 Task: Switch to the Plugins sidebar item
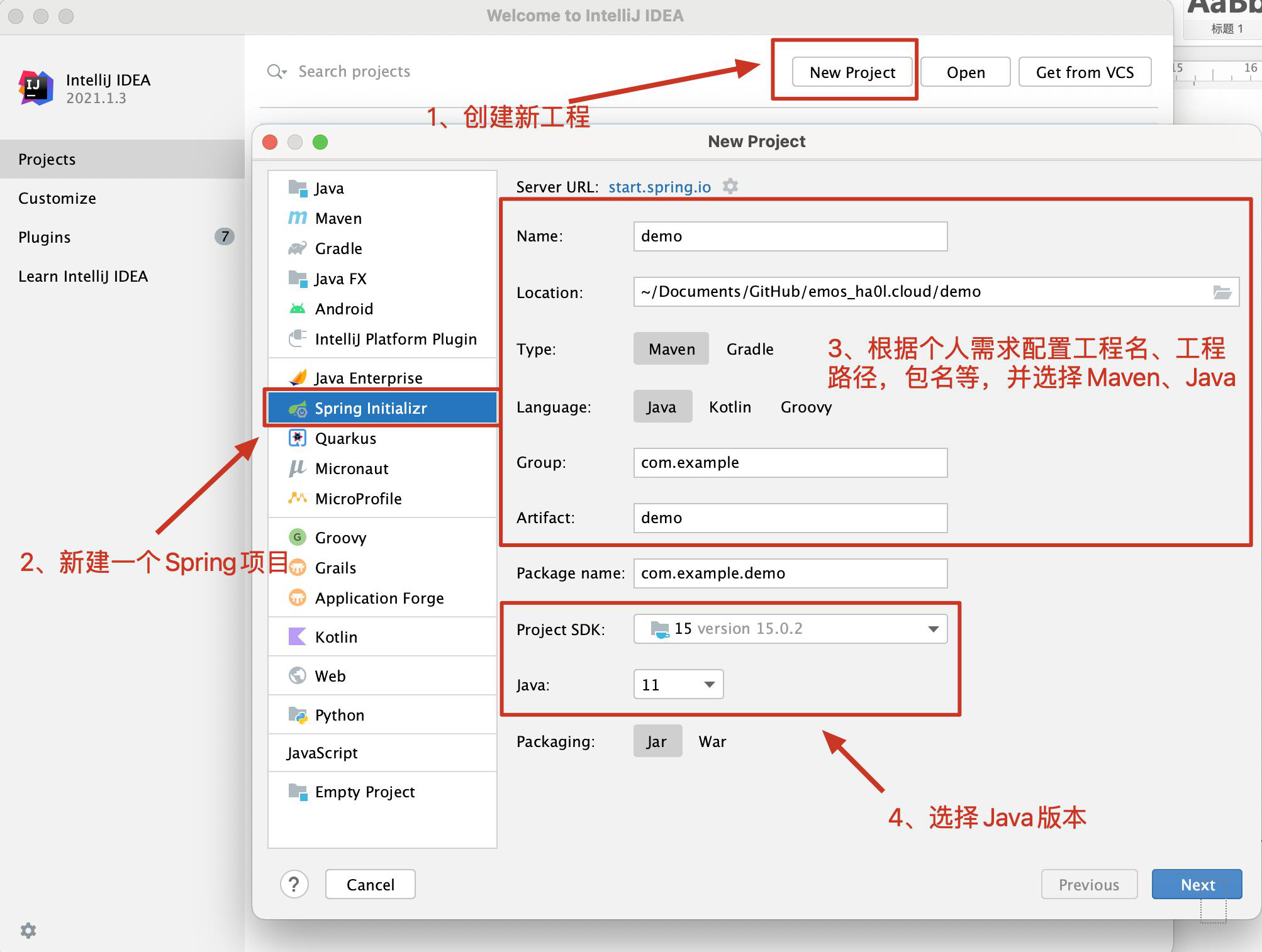pos(45,237)
